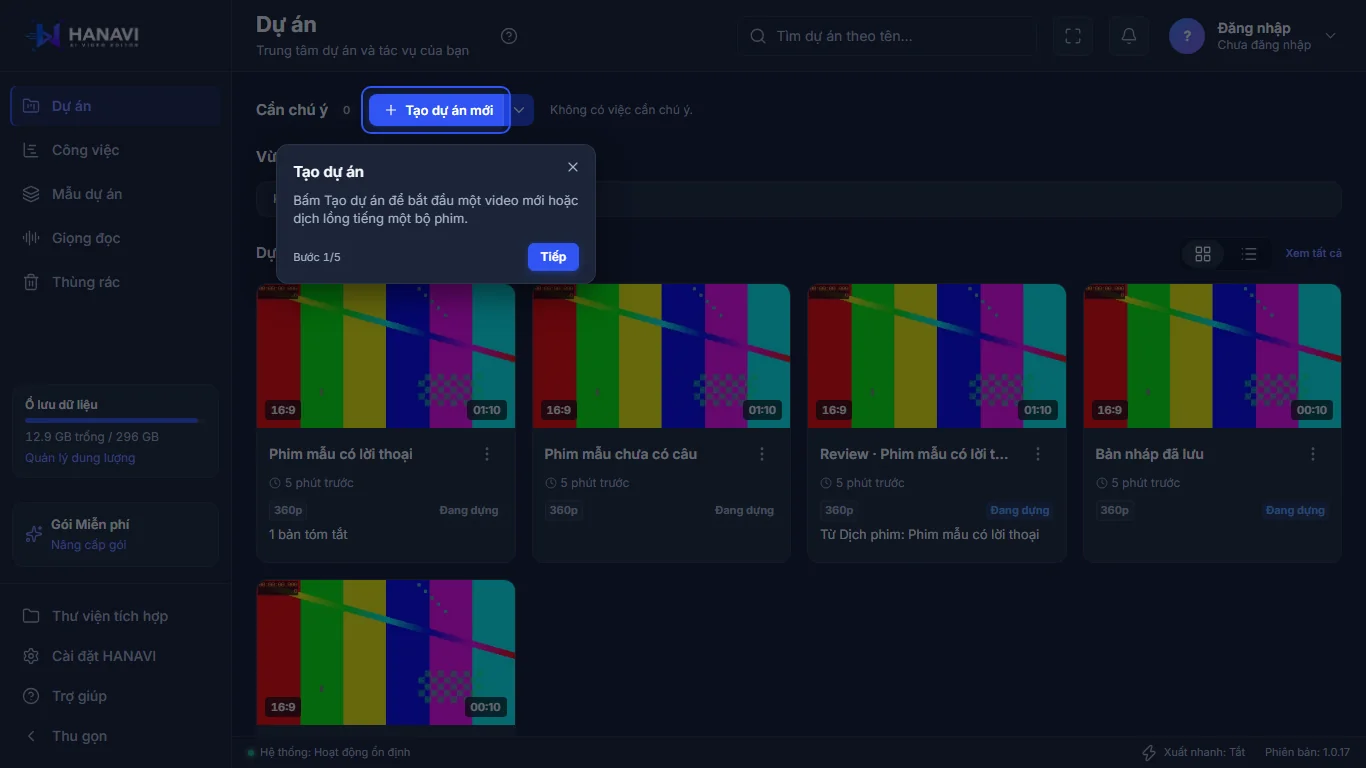Click the Quản lý dung lượng link
1366x768 pixels.
click(x=80, y=458)
